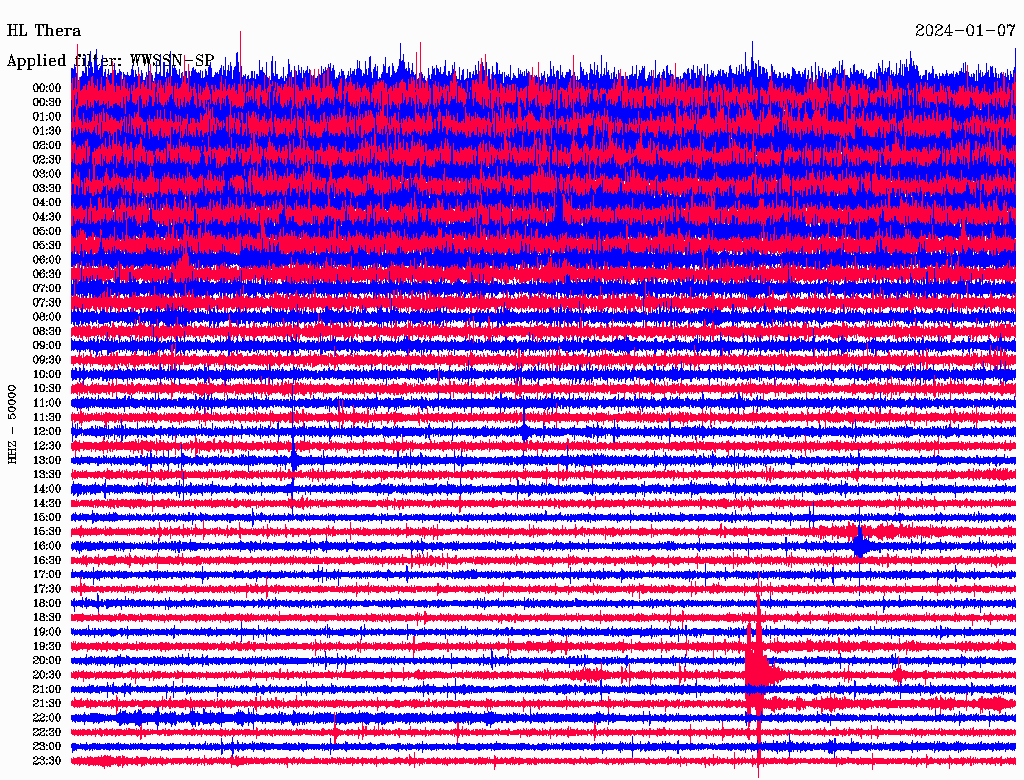The height and width of the screenshot is (780, 1024).
Task: Select the 02:30 time label
Action: [47, 160]
